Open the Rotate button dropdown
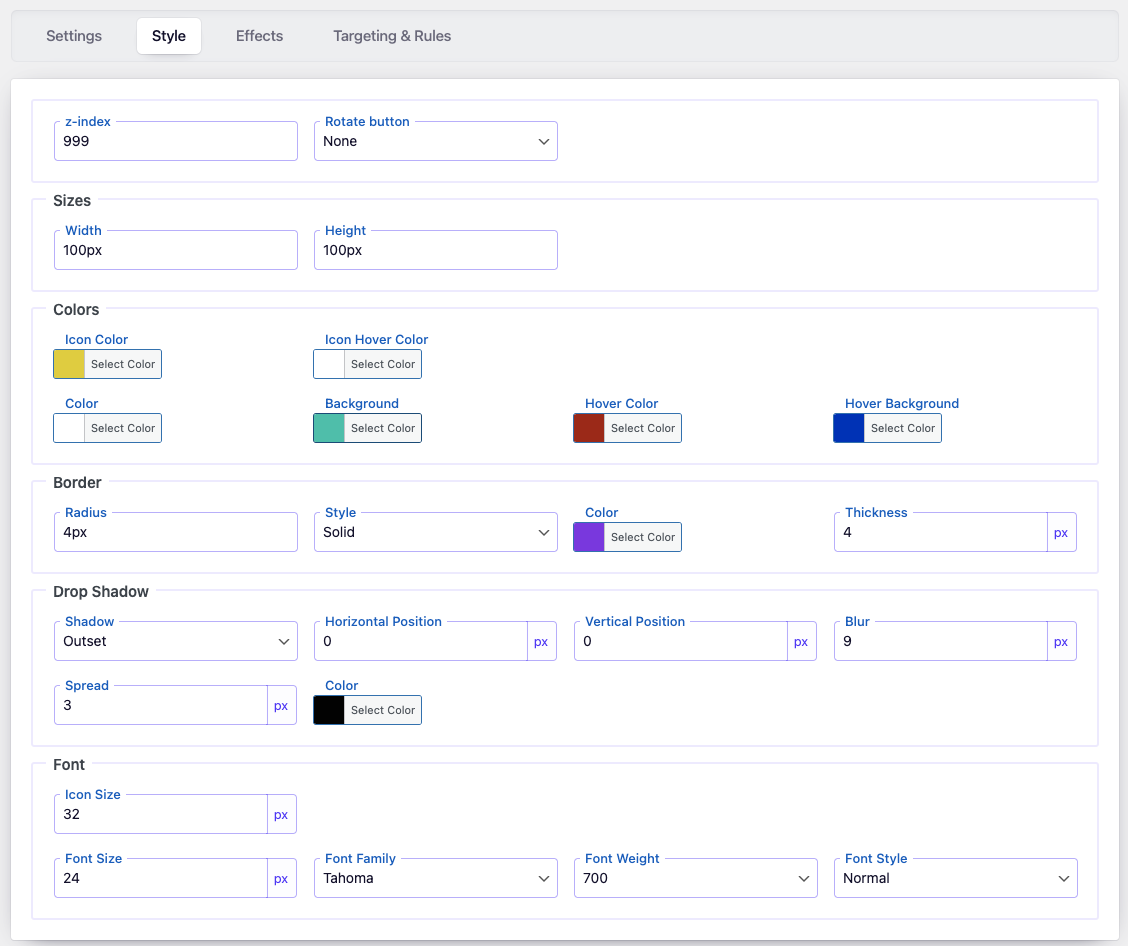The height and width of the screenshot is (946, 1128). click(435, 142)
